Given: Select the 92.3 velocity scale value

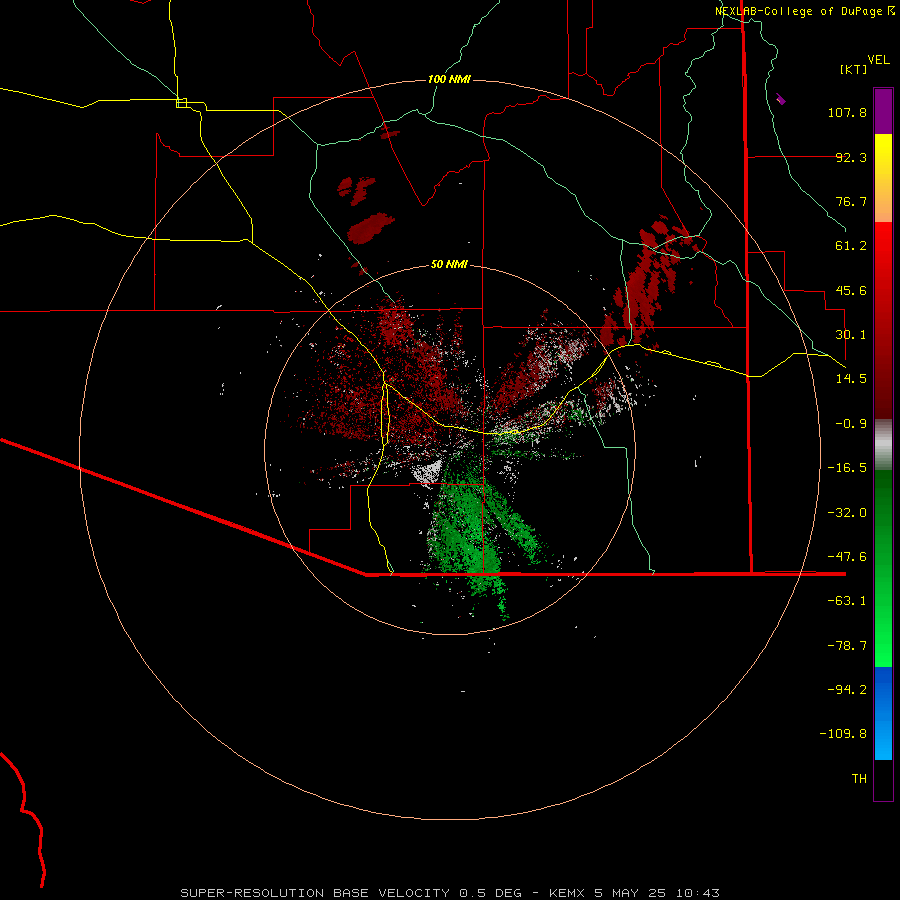Looking at the screenshot, I should point(851,157).
